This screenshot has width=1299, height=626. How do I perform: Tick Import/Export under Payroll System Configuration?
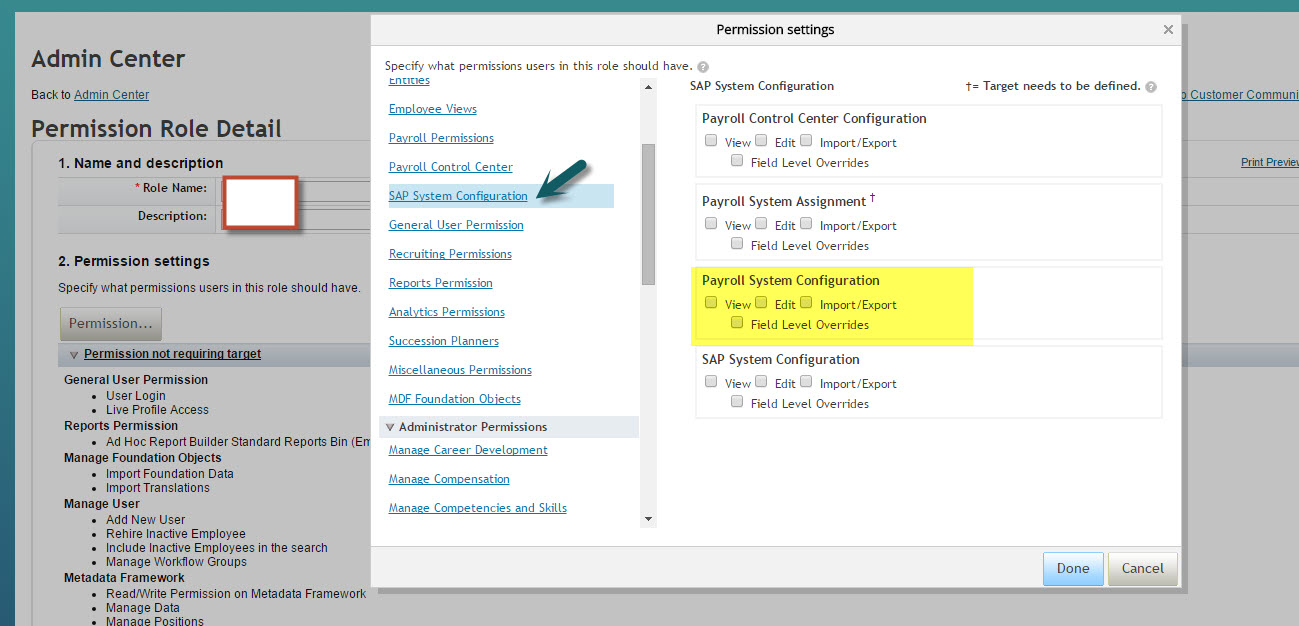coord(806,302)
